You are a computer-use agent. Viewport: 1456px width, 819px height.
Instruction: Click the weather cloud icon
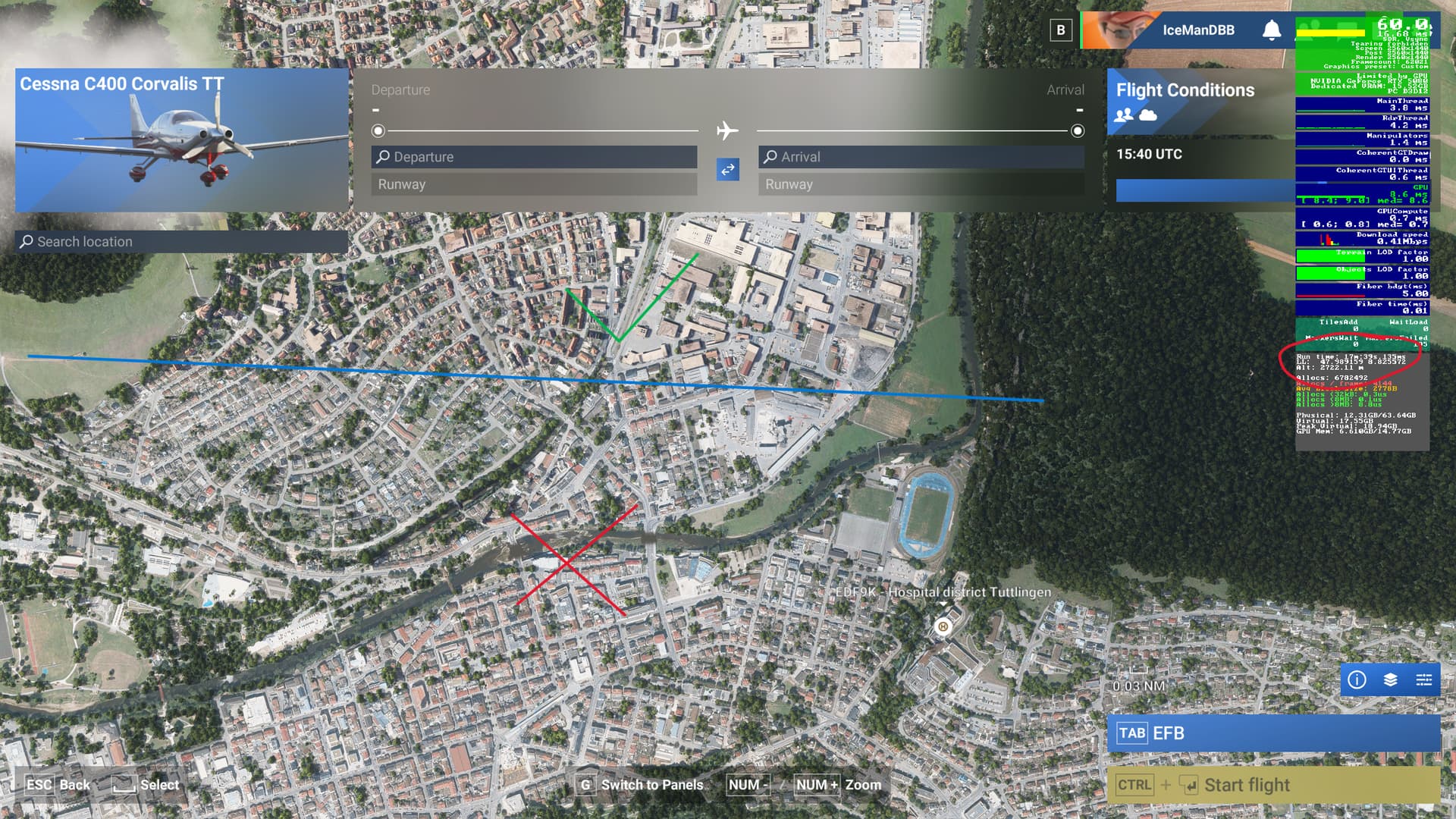click(x=1148, y=115)
